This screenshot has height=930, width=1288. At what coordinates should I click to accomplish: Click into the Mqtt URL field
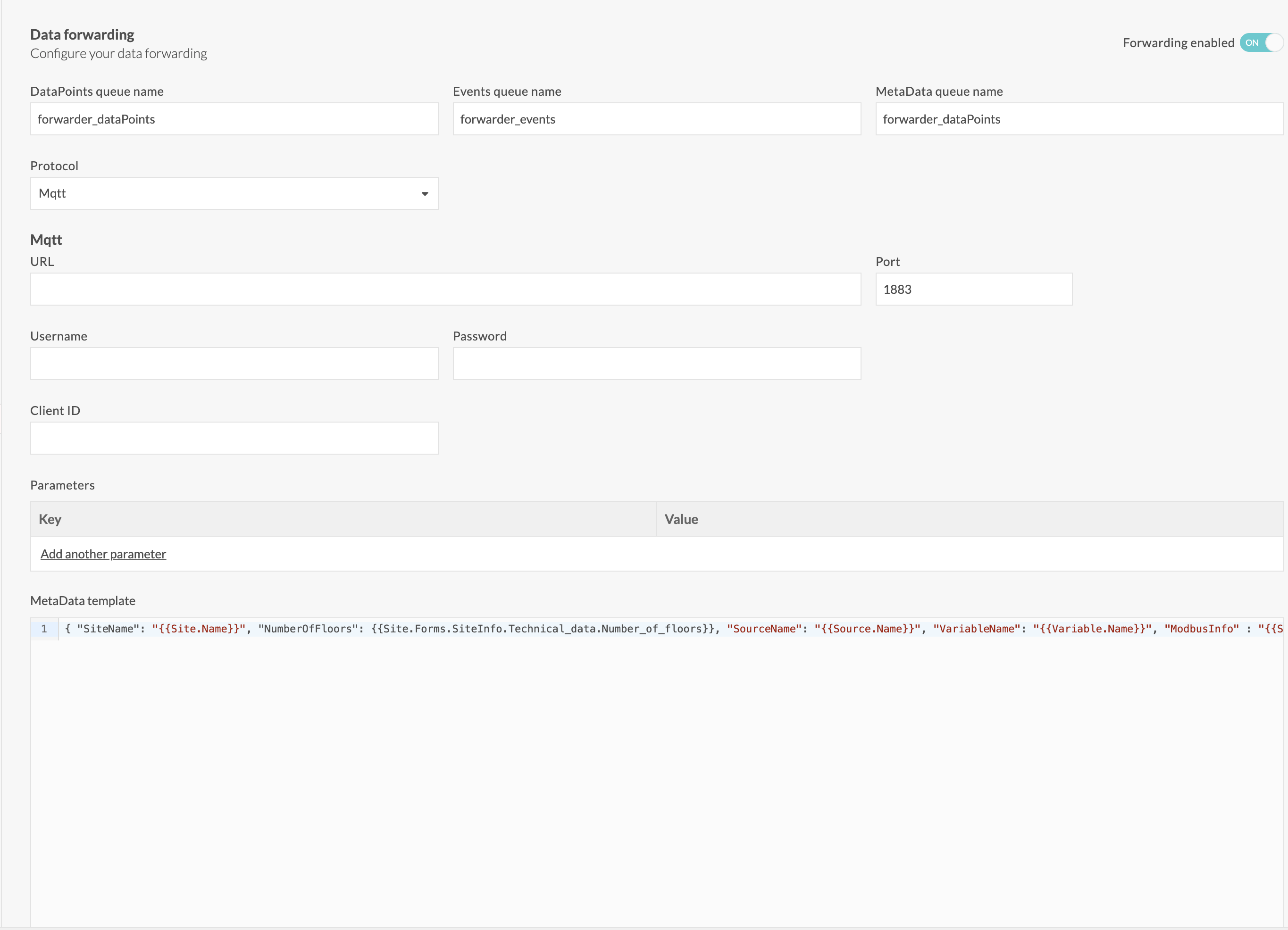point(445,289)
